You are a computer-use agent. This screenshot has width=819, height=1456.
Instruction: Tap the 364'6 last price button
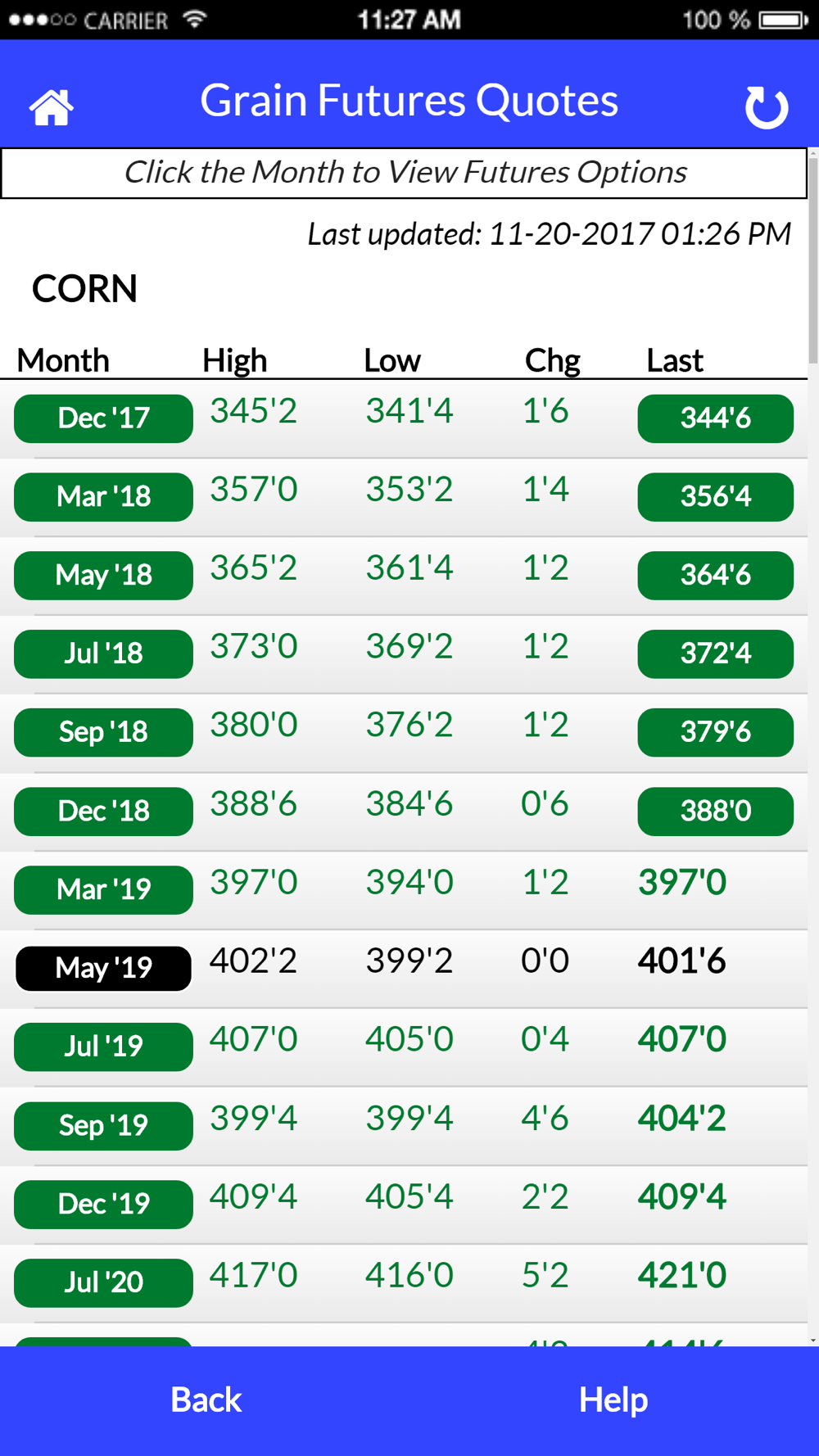pos(715,576)
